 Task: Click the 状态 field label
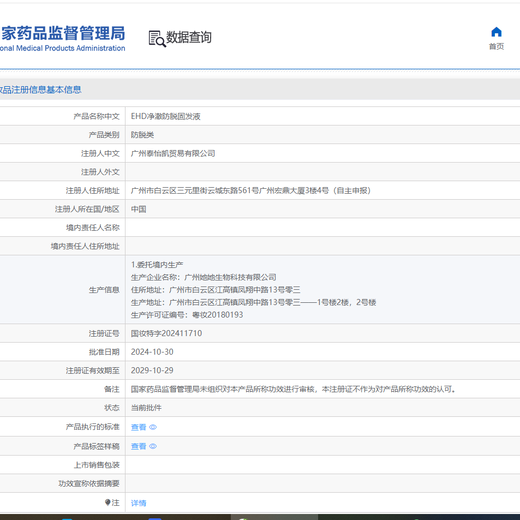[x=112, y=408]
